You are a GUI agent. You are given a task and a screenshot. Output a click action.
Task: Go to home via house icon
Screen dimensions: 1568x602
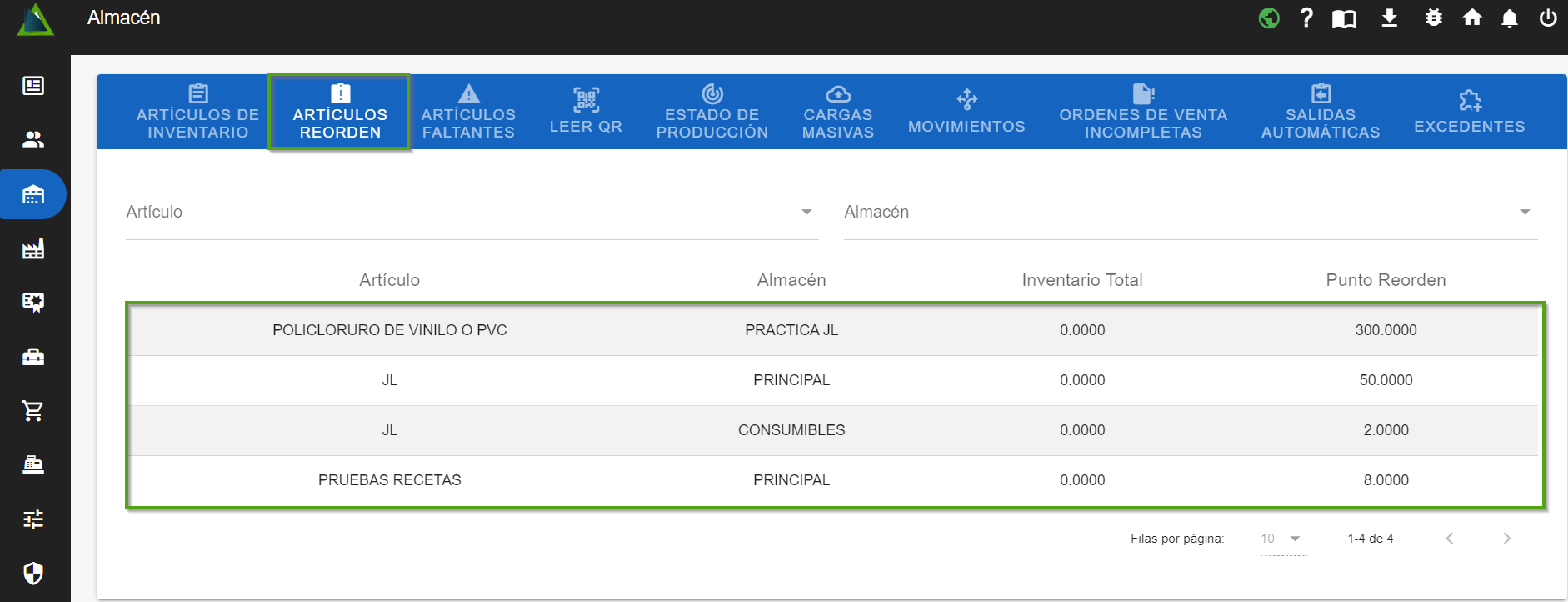(x=1472, y=18)
